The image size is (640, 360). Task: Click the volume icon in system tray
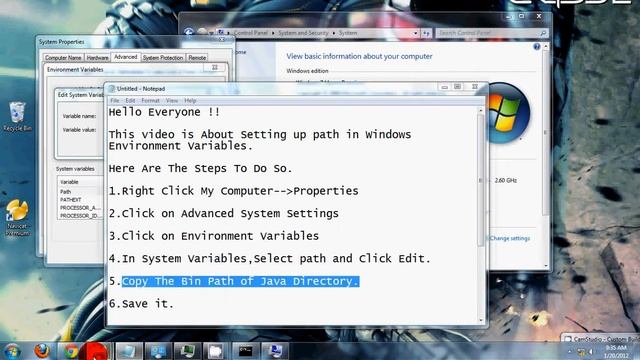[x=591, y=351]
